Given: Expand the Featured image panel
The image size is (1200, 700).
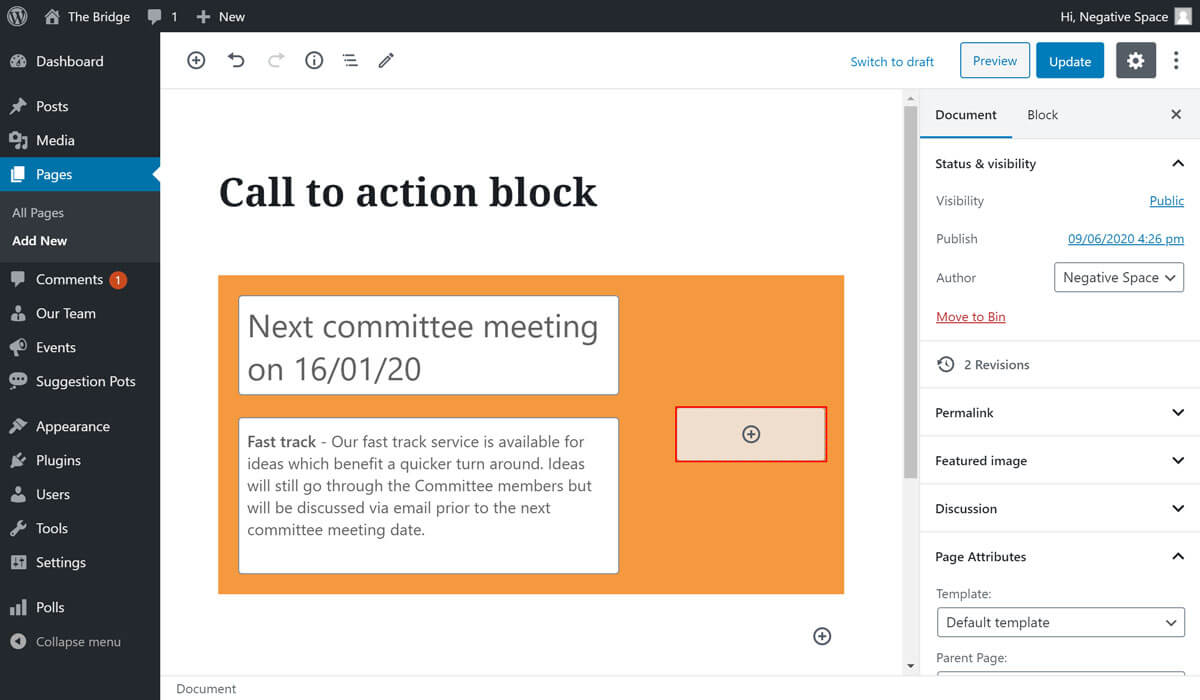Looking at the screenshot, I should tap(1059, 461).
